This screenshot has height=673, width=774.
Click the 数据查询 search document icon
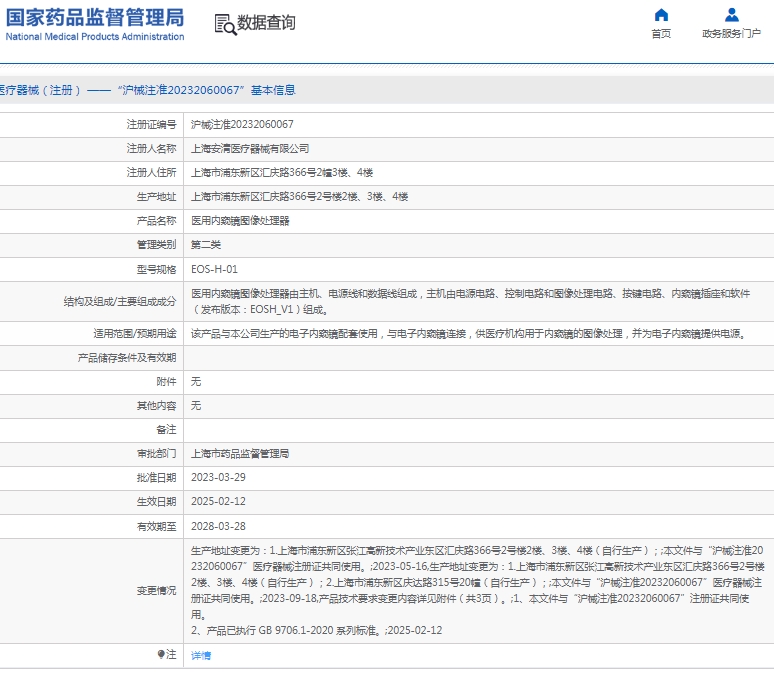click(225, 24)
